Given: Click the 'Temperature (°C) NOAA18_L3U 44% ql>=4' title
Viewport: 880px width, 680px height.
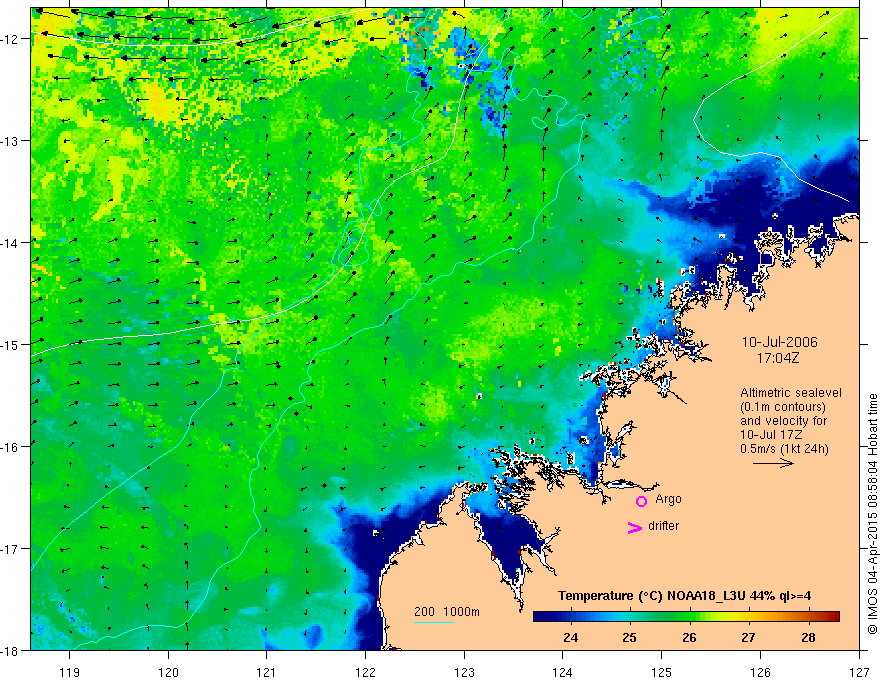Looking at the screenshot, I should click(x=684, y=596).
